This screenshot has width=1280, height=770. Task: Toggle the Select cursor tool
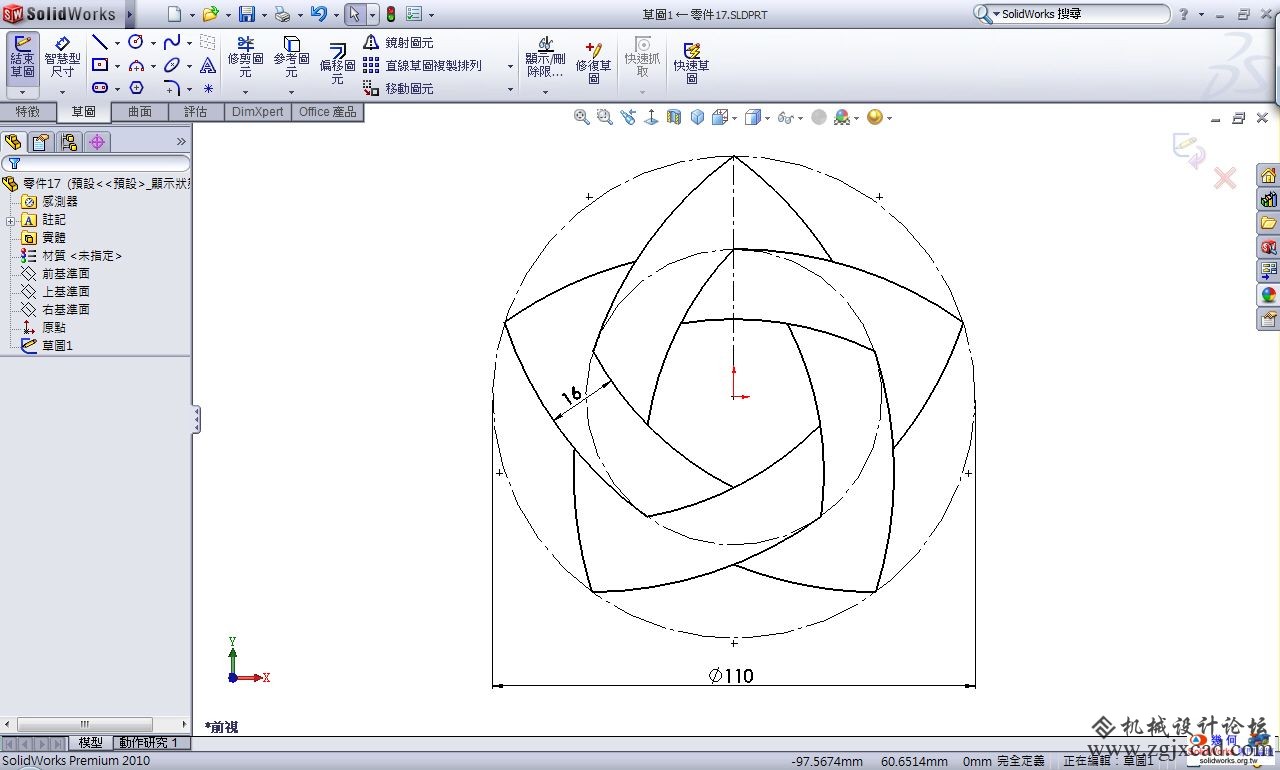tap(354, 14)
